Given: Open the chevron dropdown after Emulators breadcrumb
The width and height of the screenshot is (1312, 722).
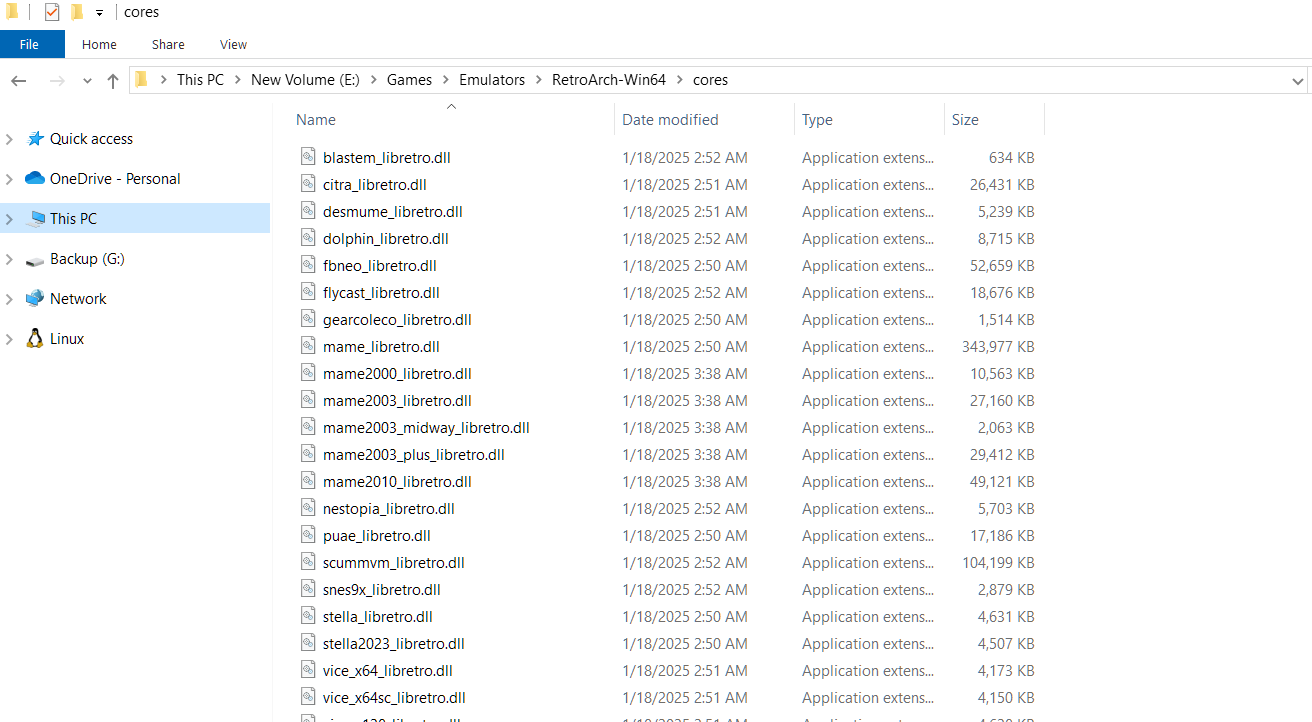Looking at the screenshot, I should 539,80.
